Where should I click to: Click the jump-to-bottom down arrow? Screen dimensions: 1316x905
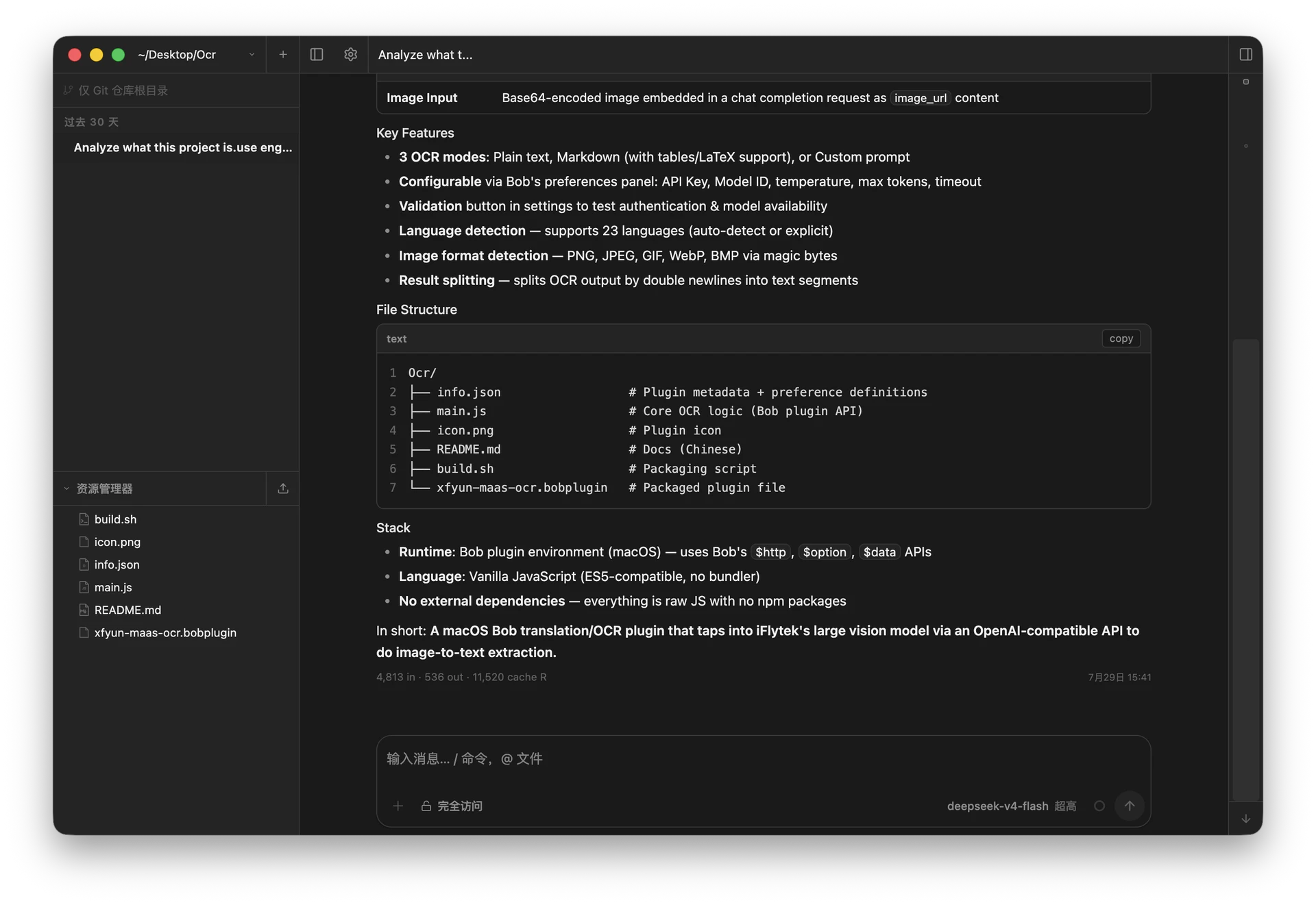click(1246, 819)
